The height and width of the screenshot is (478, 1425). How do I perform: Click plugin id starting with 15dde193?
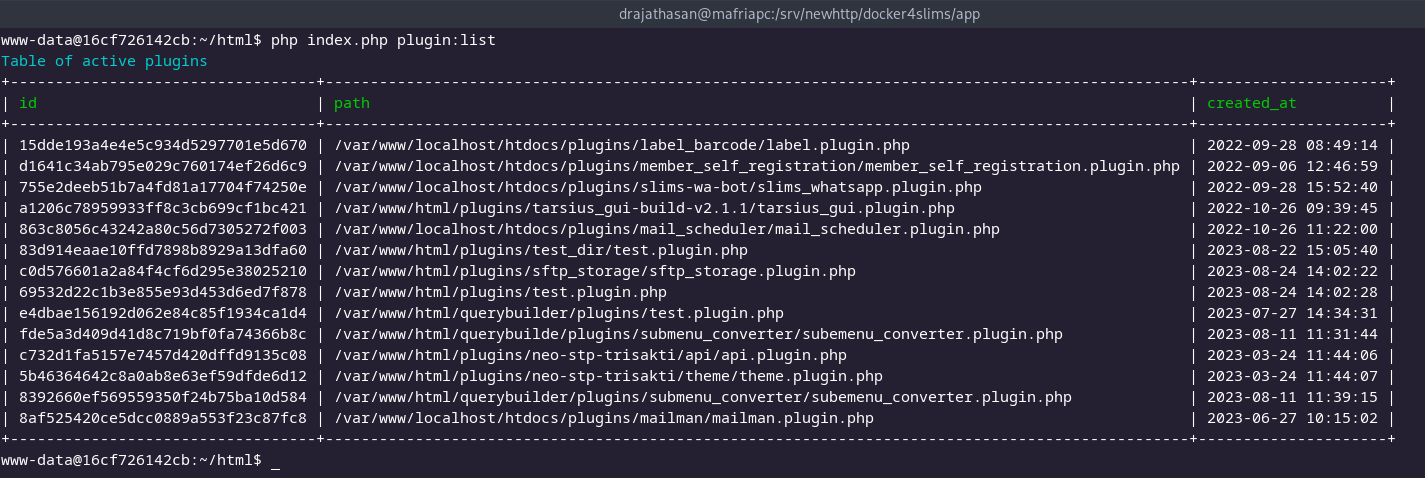tap(162, 145)
